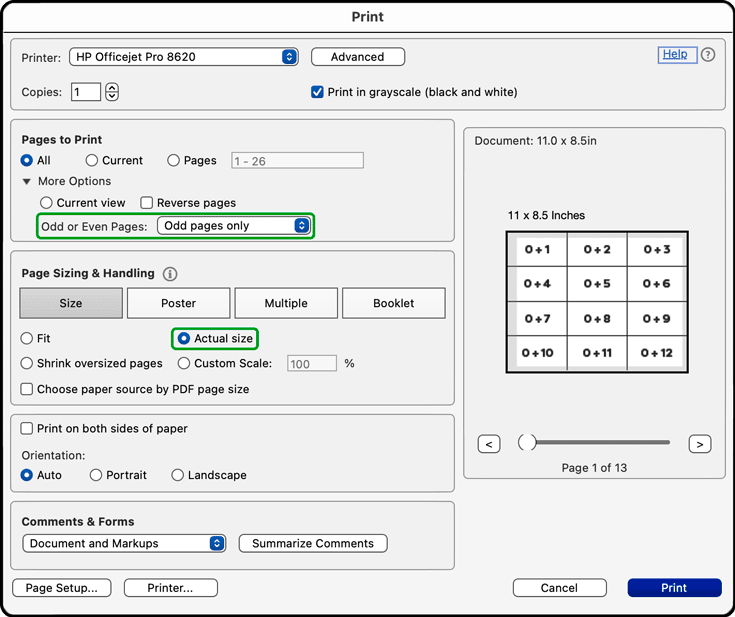The height and width of the screenshot is (617, 735).
Task: Open Document and Markups dropdown
Action: click(x=124, y=543)
